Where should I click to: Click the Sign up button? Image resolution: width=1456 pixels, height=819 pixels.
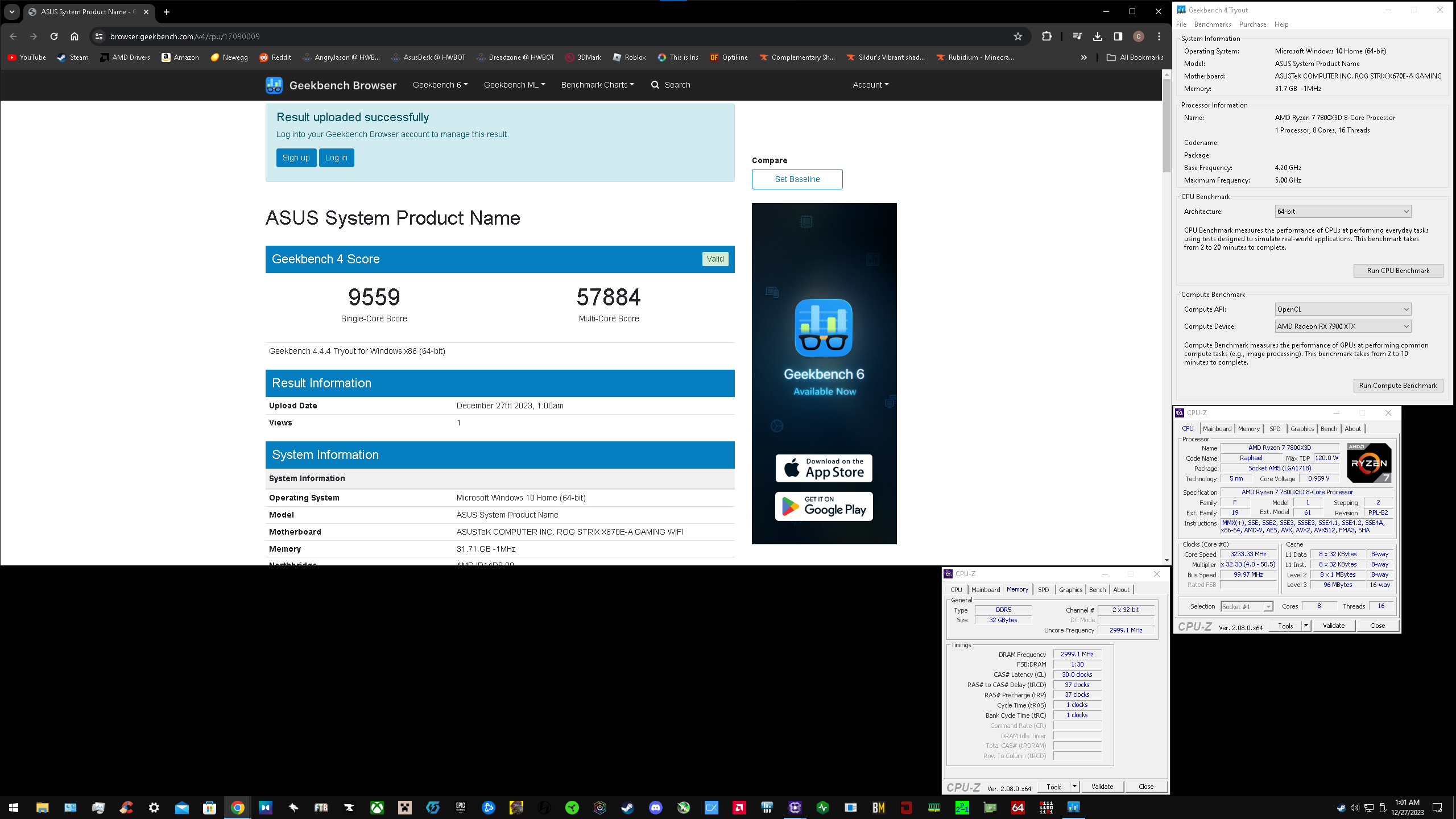(x=296, y=158)
